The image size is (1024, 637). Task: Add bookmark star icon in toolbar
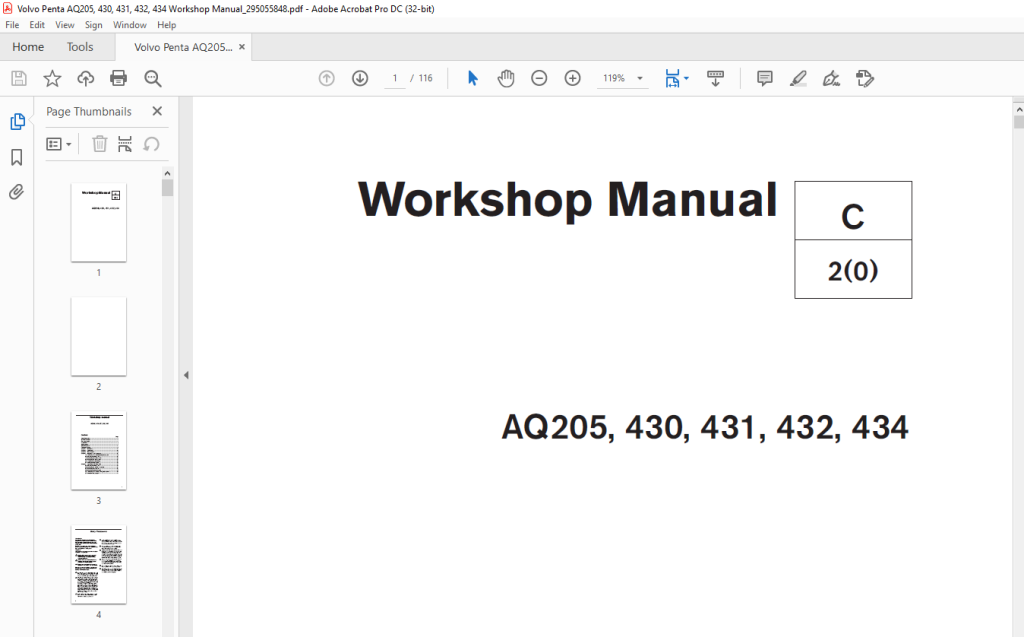pyautogui.click(x=52, y=78)
